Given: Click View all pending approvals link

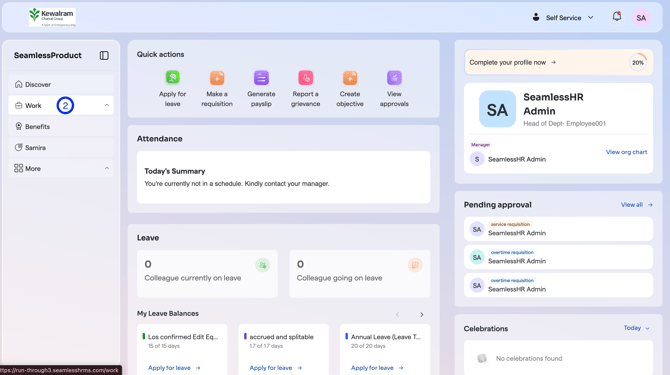Looking at the screenshot, I should 637,205.
